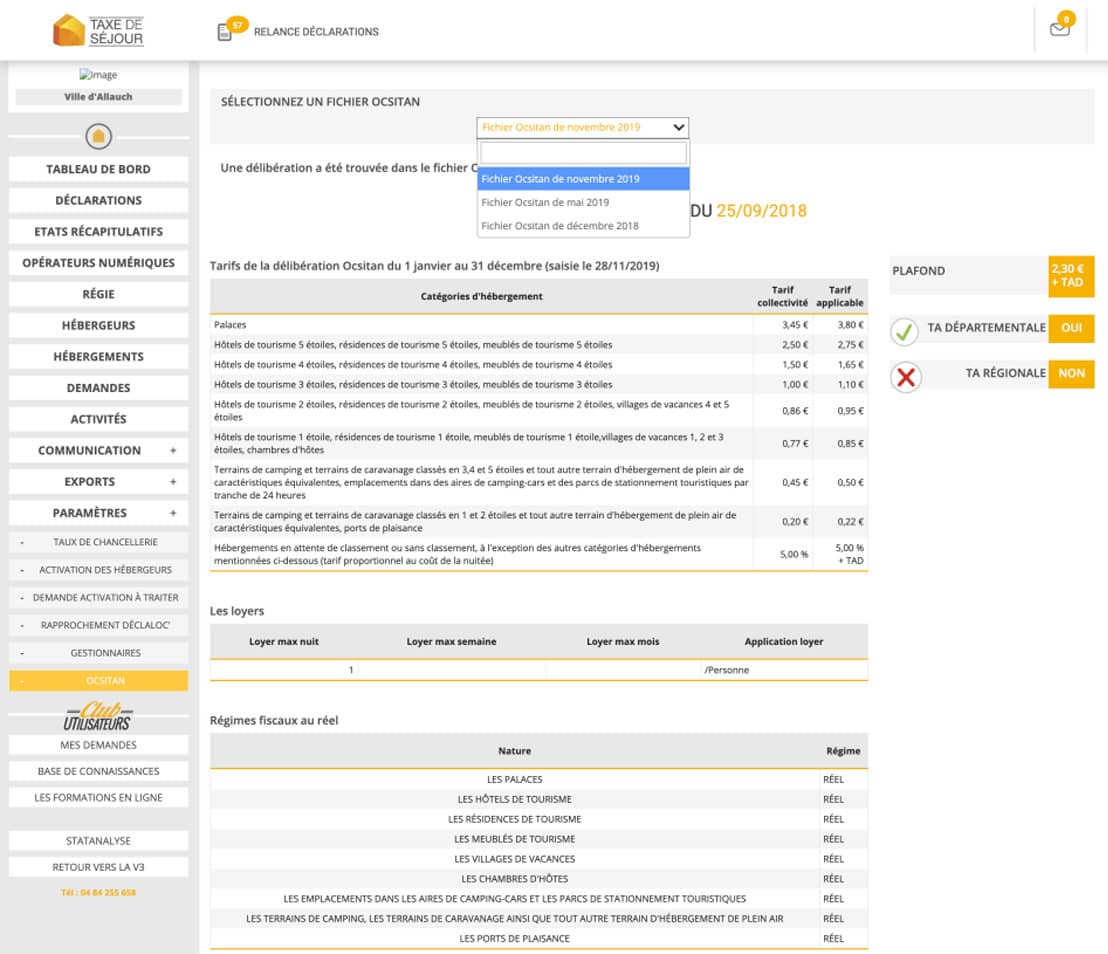Image resolution: width=1108 pixels, height=954 pixels.
Task: Click Les Ports de Plaisance row
Action: tap(538, 938)
